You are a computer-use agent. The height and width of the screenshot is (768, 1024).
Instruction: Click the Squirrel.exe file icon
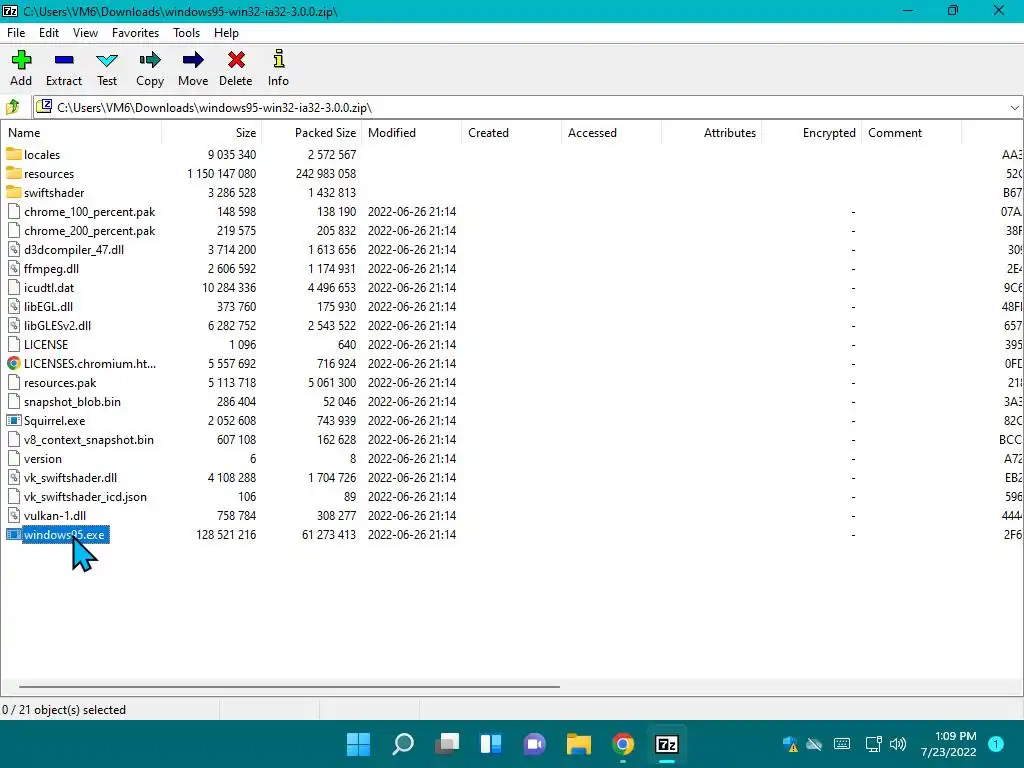[x=14, y=420]
